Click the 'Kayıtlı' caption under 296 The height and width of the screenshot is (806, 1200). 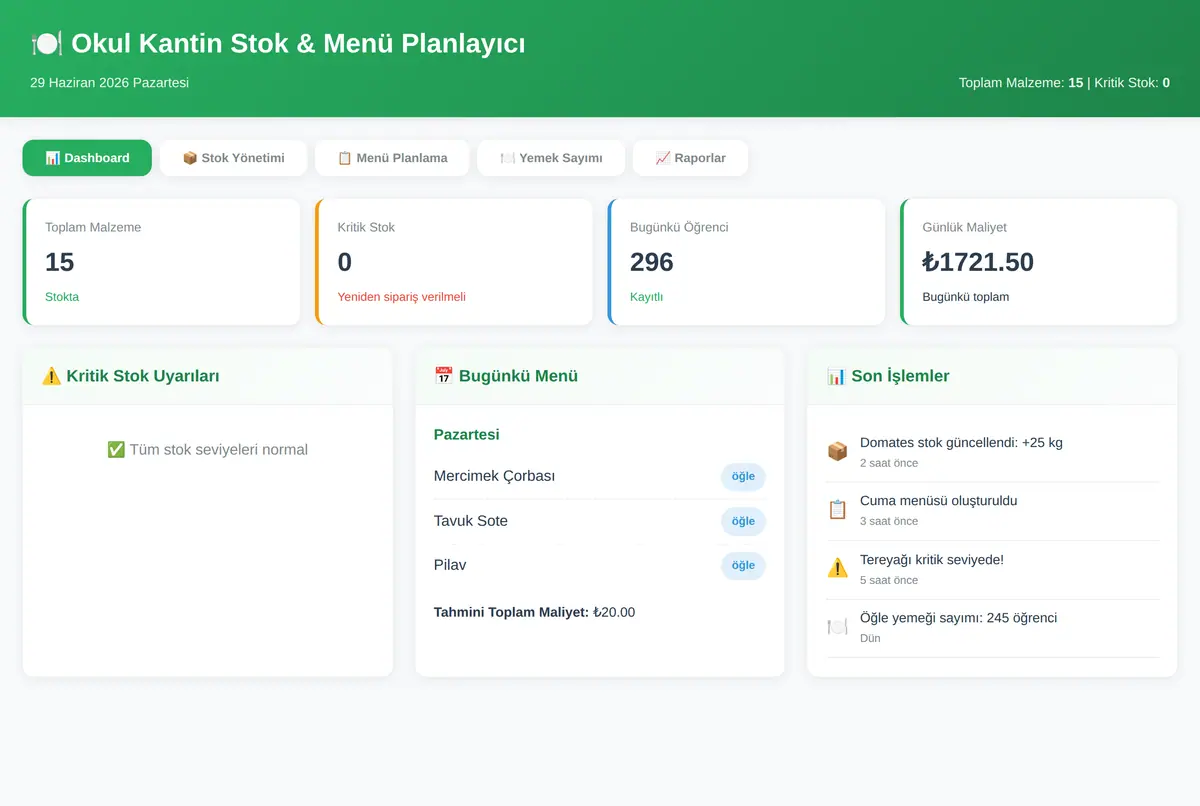tap(647, 297)
